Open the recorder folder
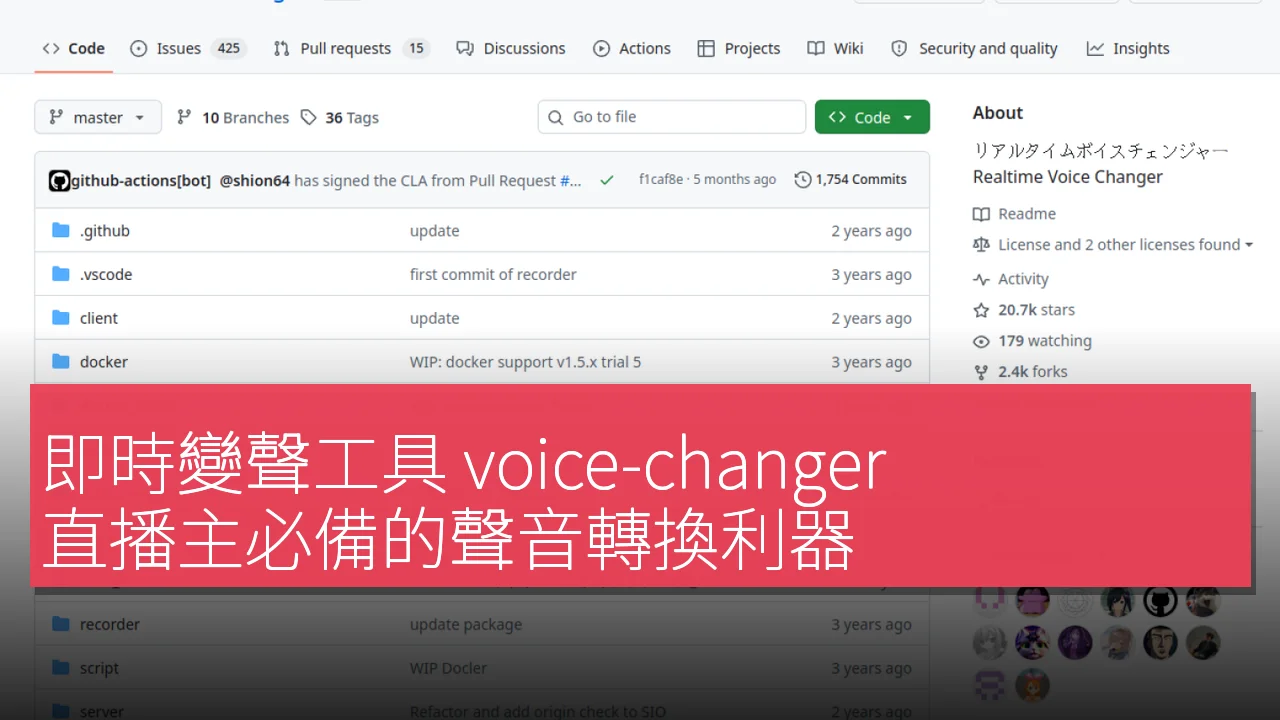Viewport: 1280px width, 720px height. (x=110, y=625)
